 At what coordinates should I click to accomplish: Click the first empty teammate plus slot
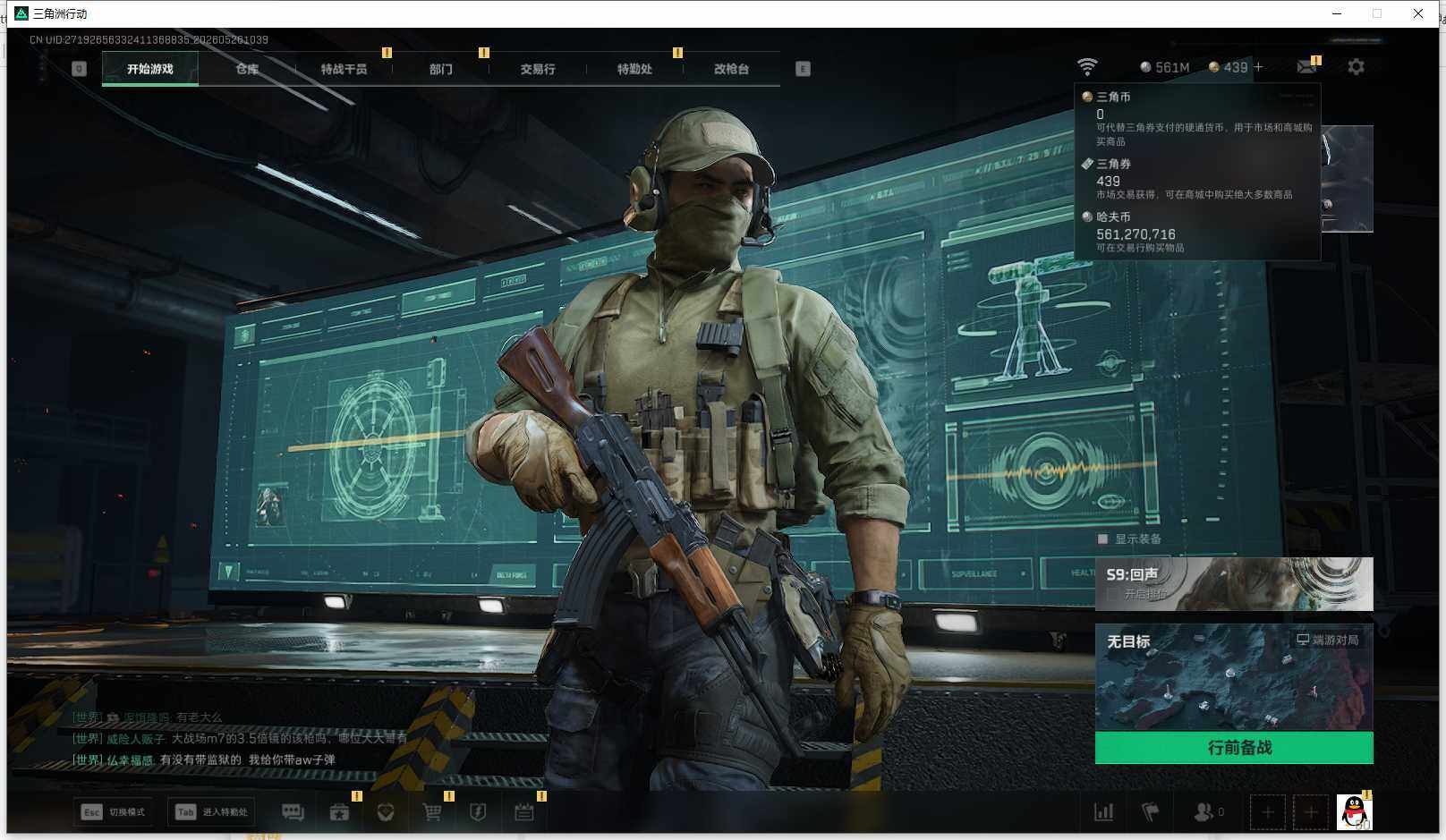(x=1268, y=812)
